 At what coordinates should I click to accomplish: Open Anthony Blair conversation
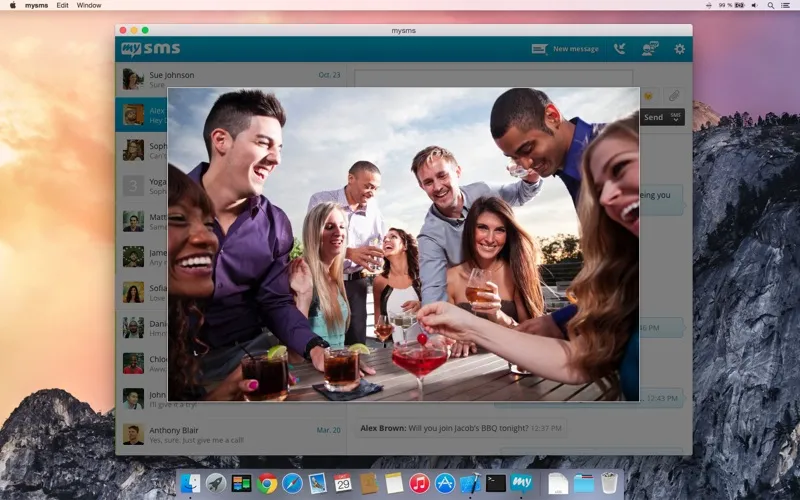click(231, 435)
